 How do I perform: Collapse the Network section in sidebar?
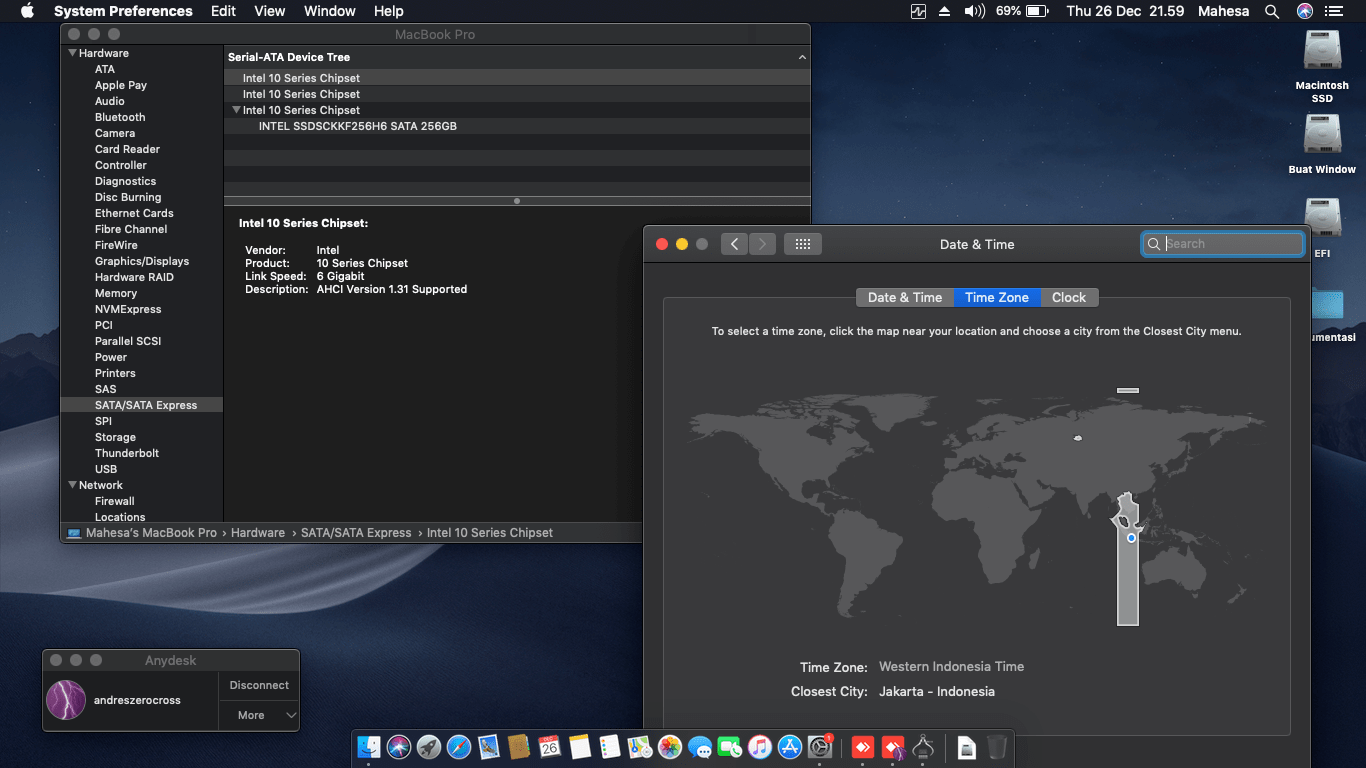[72, 485]
